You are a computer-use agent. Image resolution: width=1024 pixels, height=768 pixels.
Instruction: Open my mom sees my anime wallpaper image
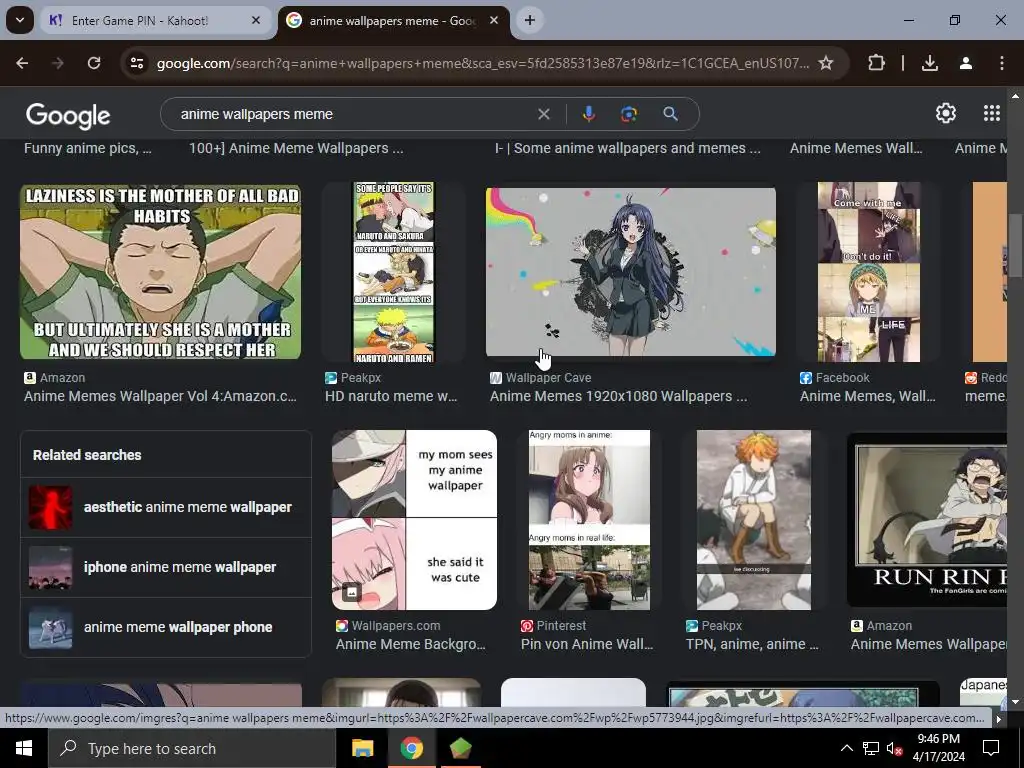tap(414, 520)
